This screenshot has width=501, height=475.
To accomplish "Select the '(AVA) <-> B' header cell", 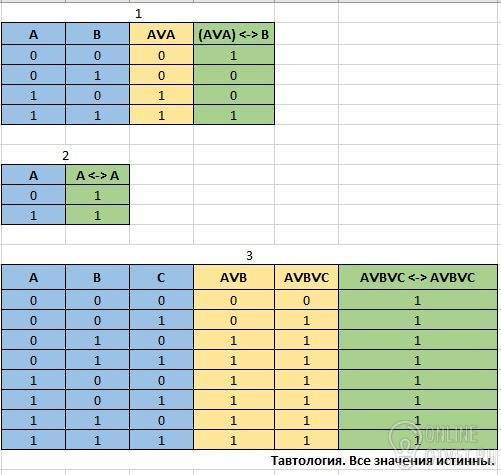I will [x=234, y=34].
